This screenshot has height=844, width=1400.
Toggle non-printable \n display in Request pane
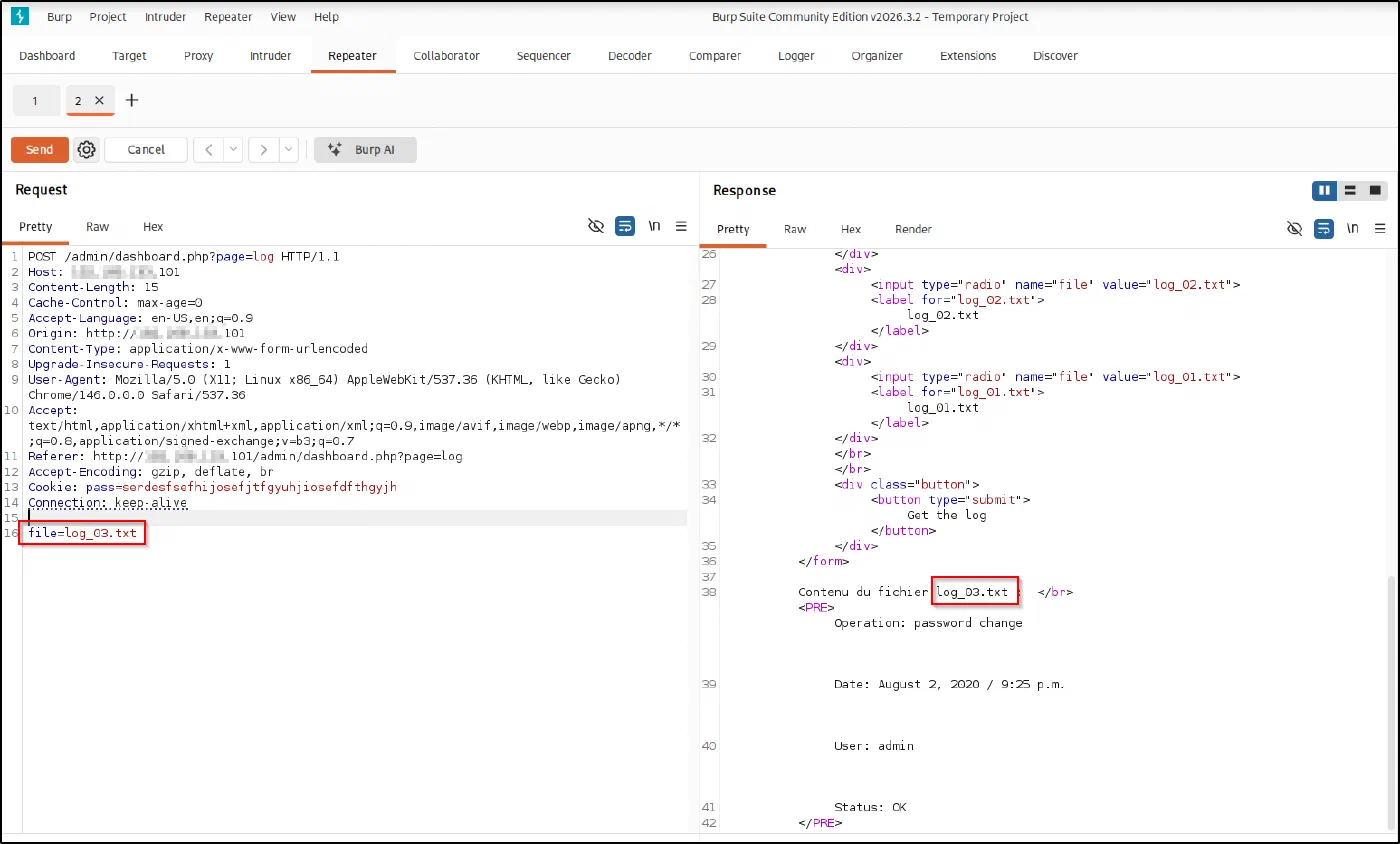pyautogui.click(x=654, y=227)
